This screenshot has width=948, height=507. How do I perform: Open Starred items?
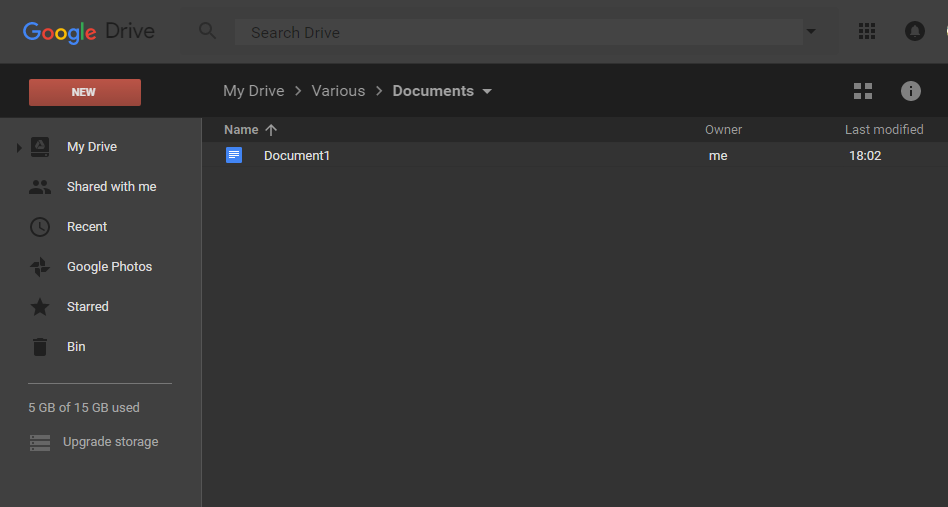tap(88, 306)
